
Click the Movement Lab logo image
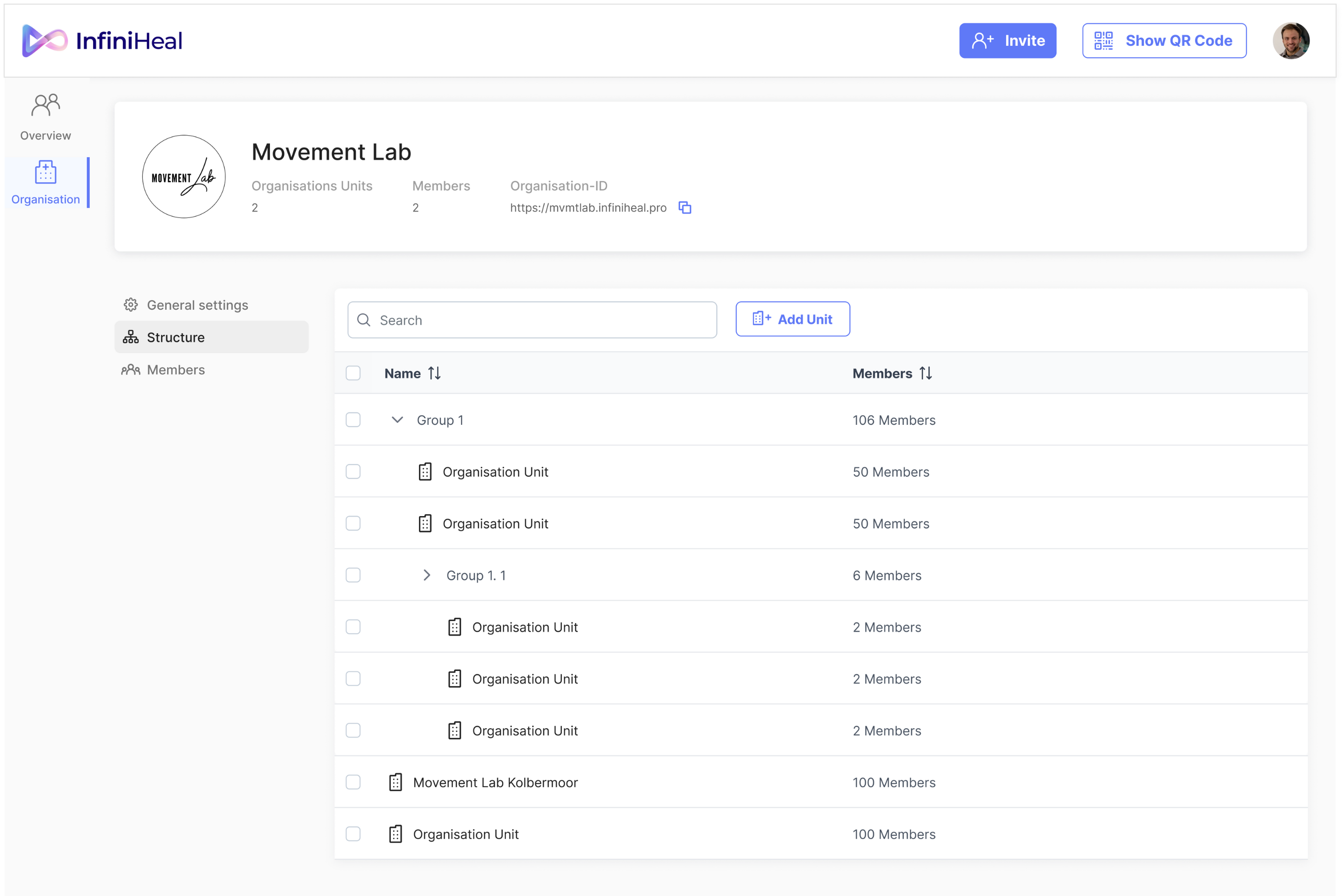pyautogui.click(x=183, y=176)
